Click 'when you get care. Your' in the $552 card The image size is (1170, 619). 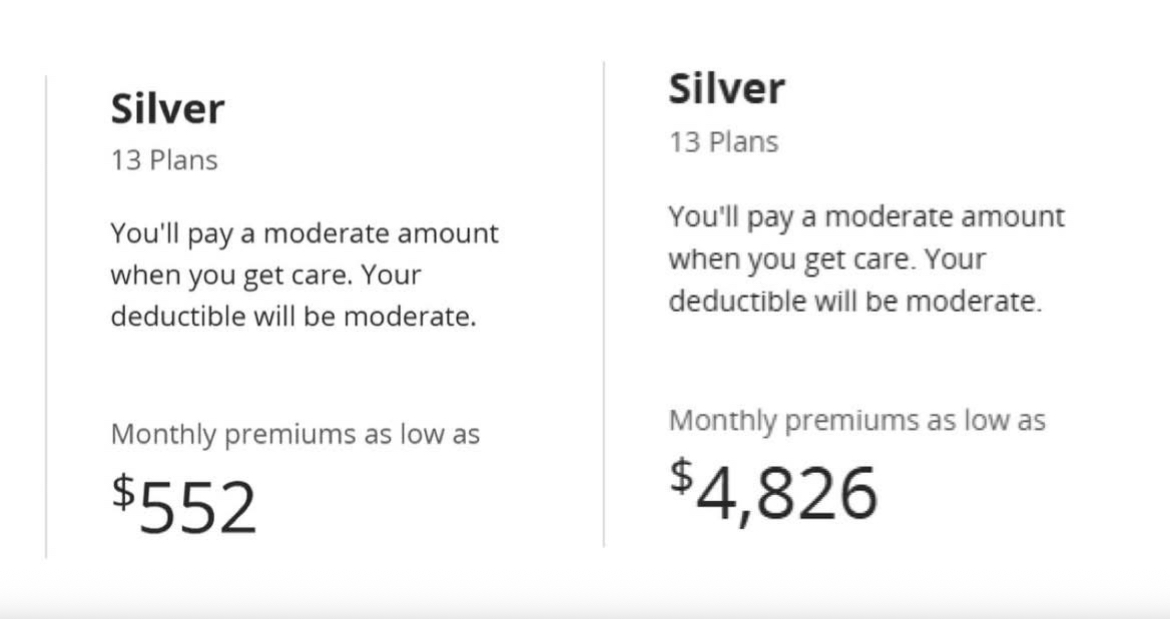pos(266,275)
